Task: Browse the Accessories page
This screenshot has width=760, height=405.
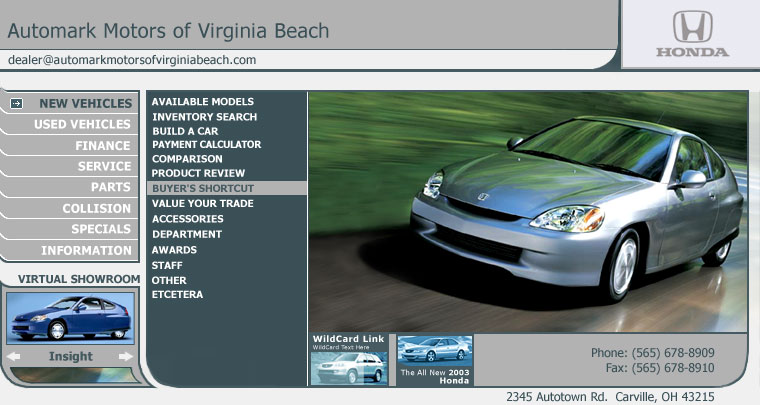Action: (188, 219)
